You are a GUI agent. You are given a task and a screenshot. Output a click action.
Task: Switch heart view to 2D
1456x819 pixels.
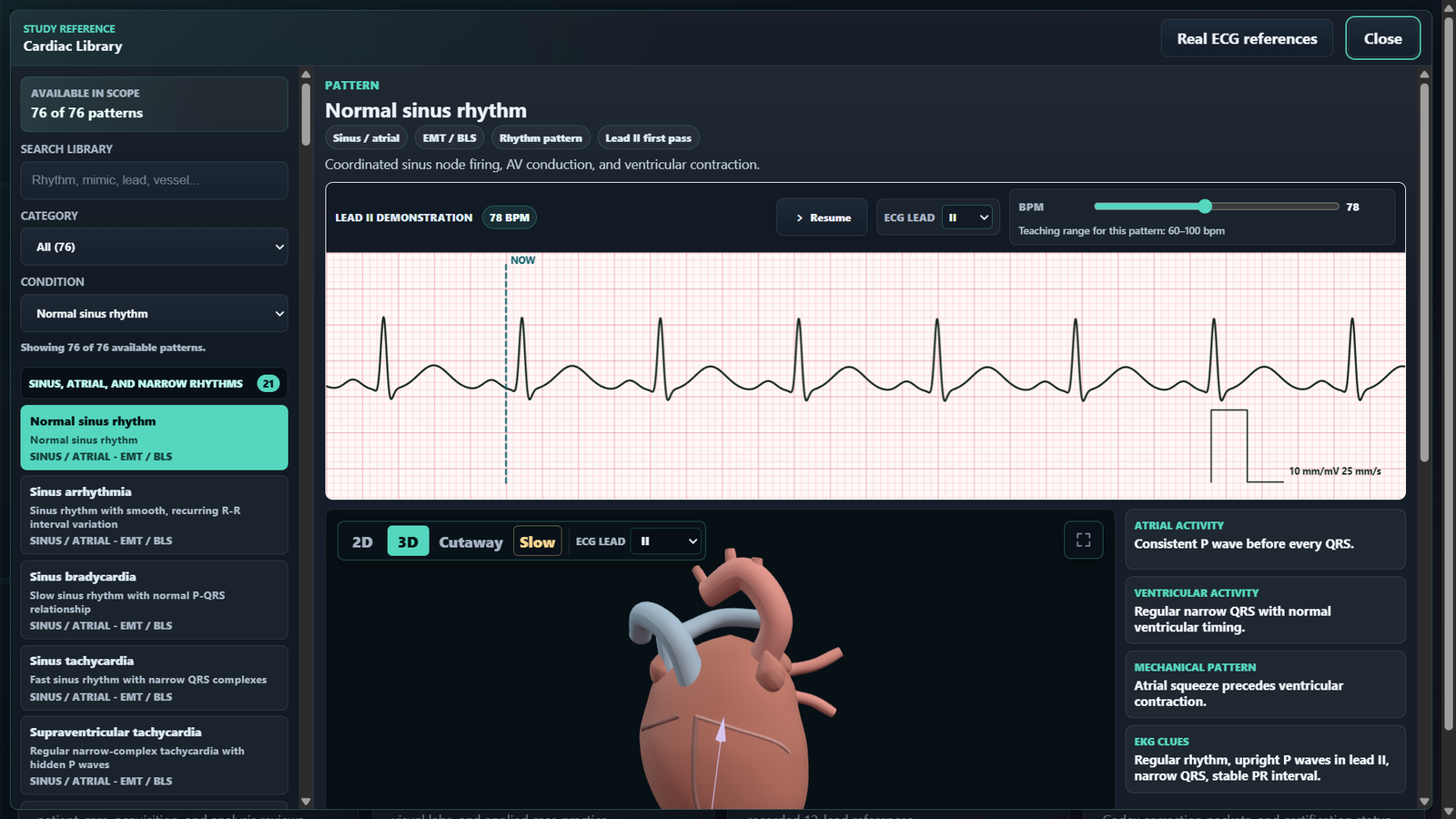(x=362, y=541)
